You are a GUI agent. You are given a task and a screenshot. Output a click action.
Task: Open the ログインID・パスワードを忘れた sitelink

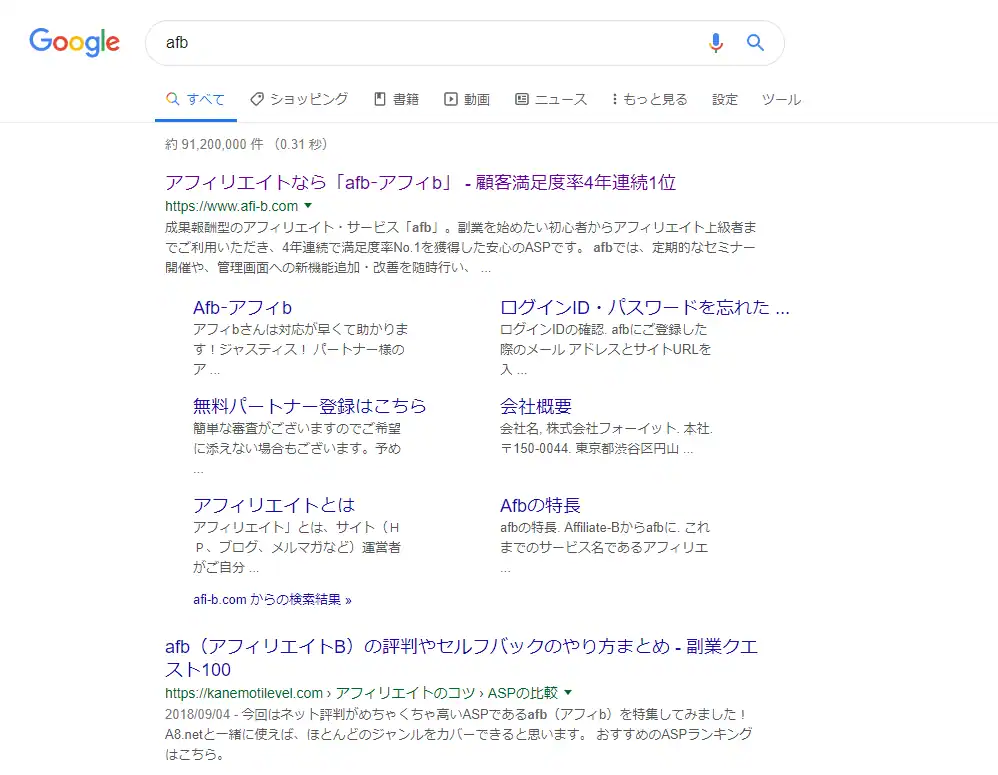point(645,307)
